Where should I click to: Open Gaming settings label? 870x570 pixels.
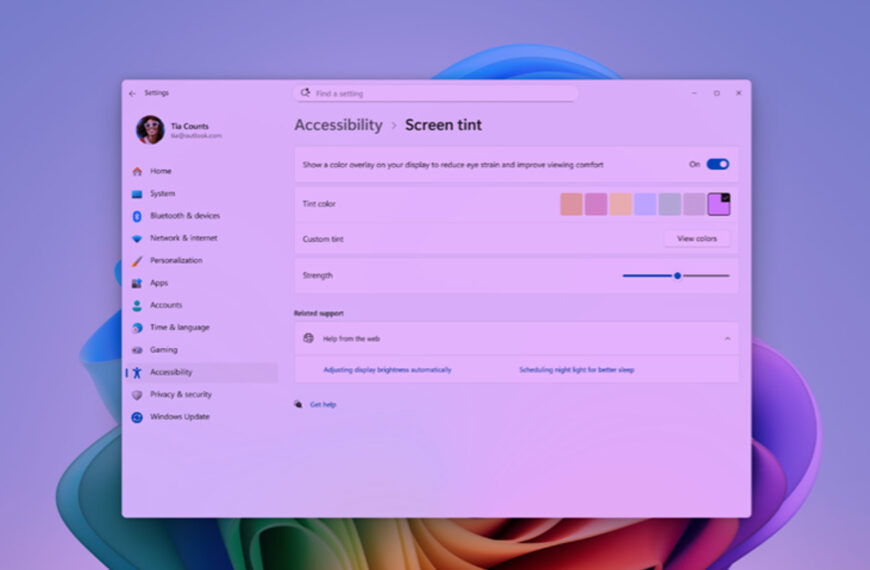164,350
